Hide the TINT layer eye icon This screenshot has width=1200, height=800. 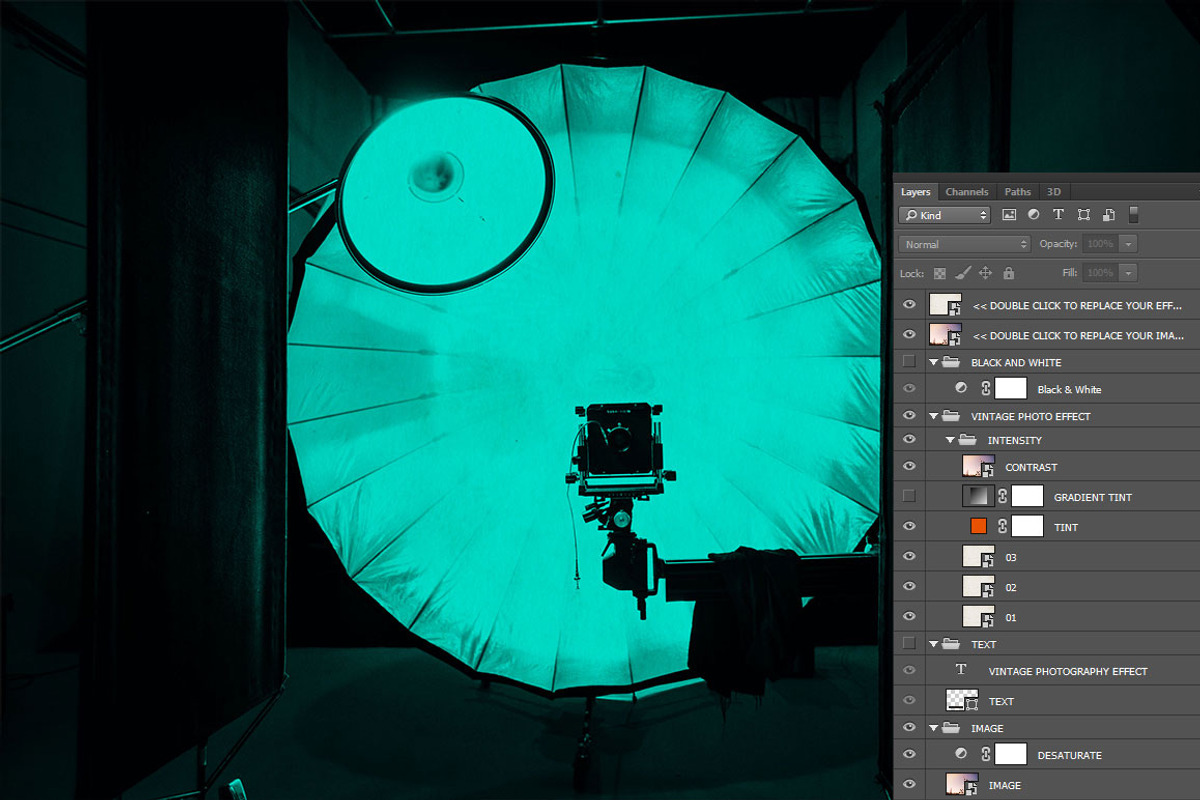pos(909,526)
